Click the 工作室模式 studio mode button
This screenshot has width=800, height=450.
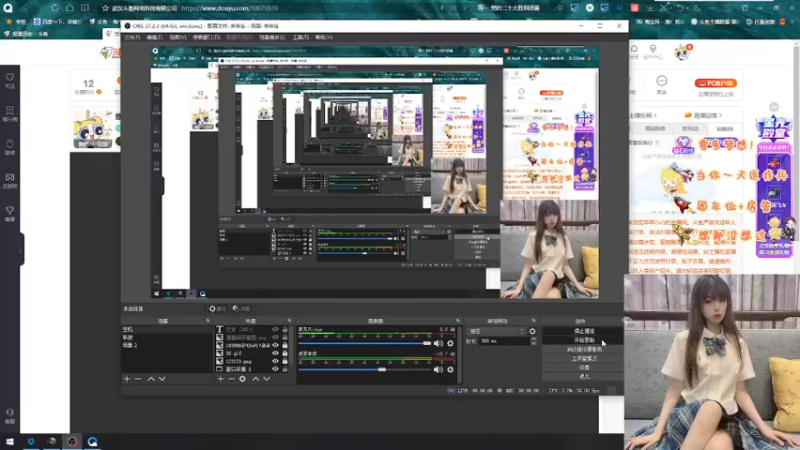[x=584, y=359]
